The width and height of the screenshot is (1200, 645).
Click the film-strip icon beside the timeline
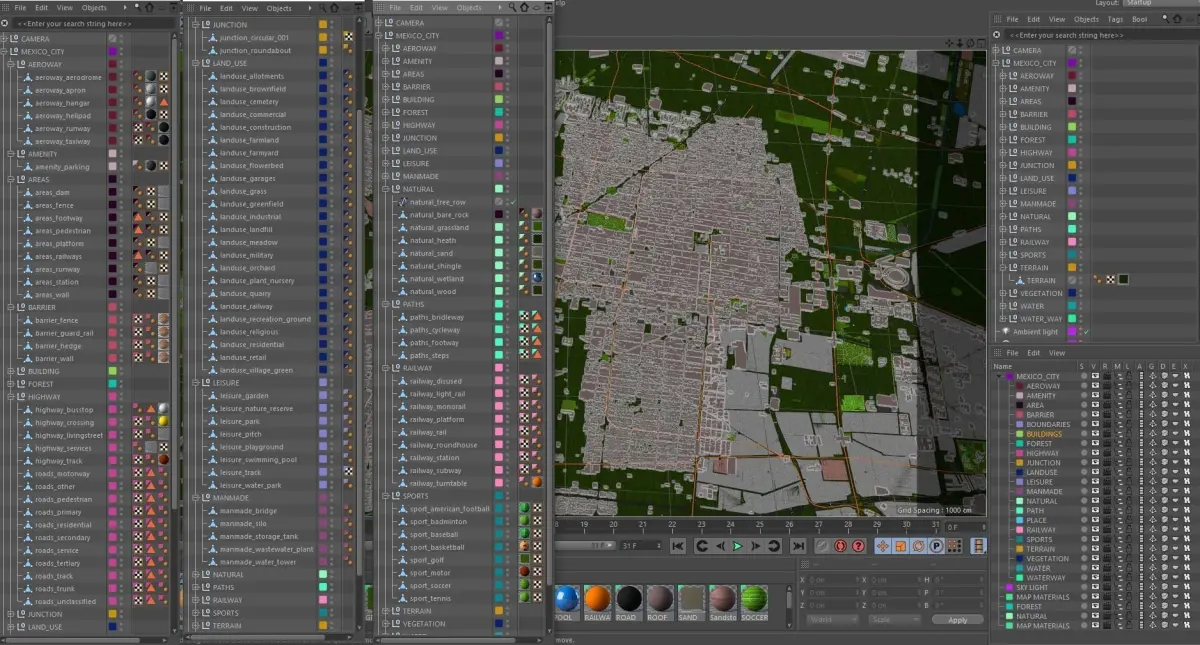(979, 546)
